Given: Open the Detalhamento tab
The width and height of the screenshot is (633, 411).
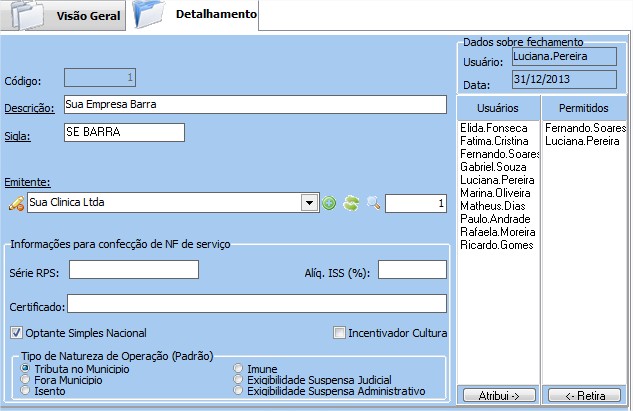Looking at the screenshot, I should 214,15.
